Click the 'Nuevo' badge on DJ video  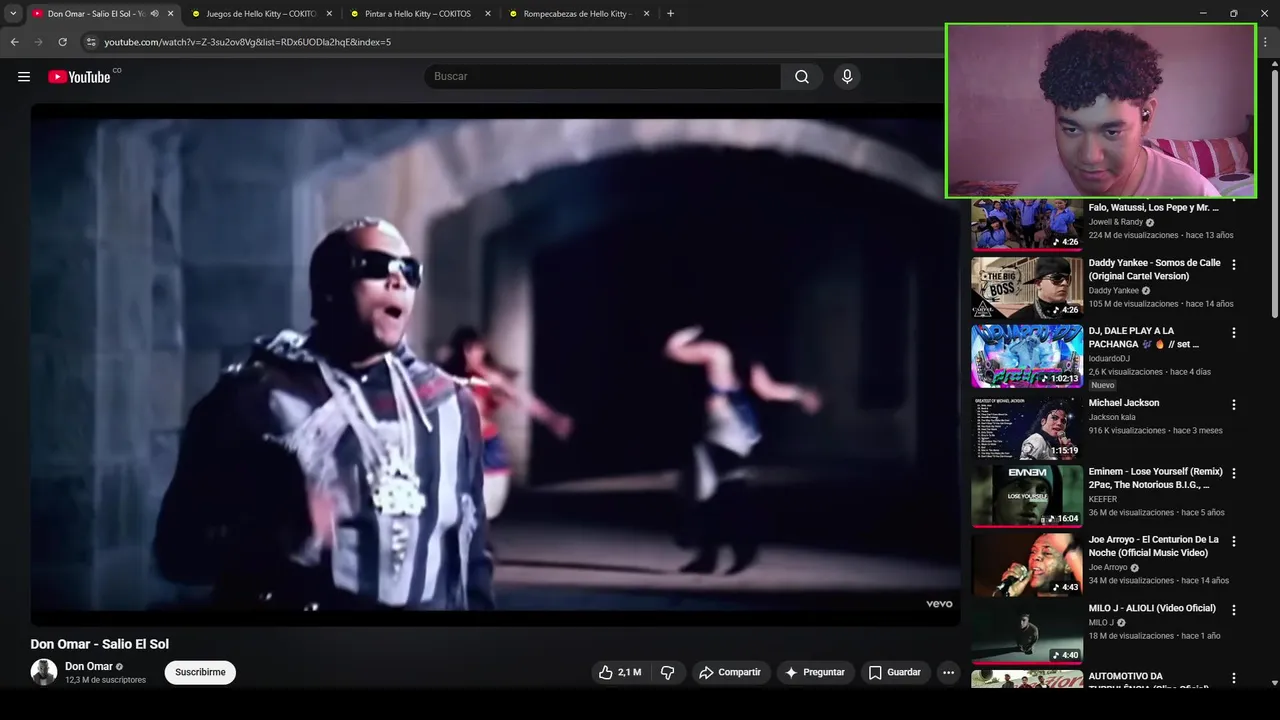click(x=1102, y=385)
